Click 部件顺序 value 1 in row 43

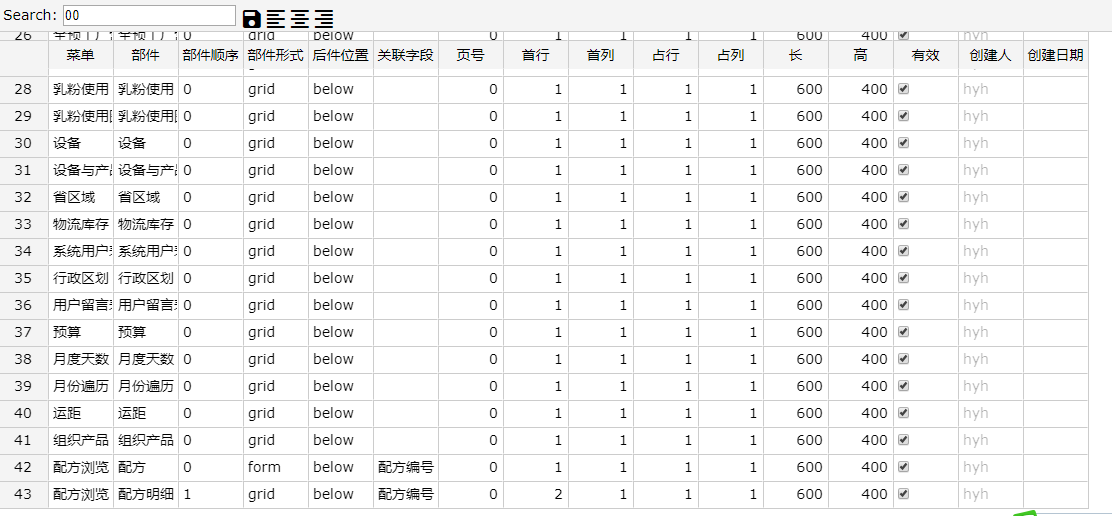211,494
